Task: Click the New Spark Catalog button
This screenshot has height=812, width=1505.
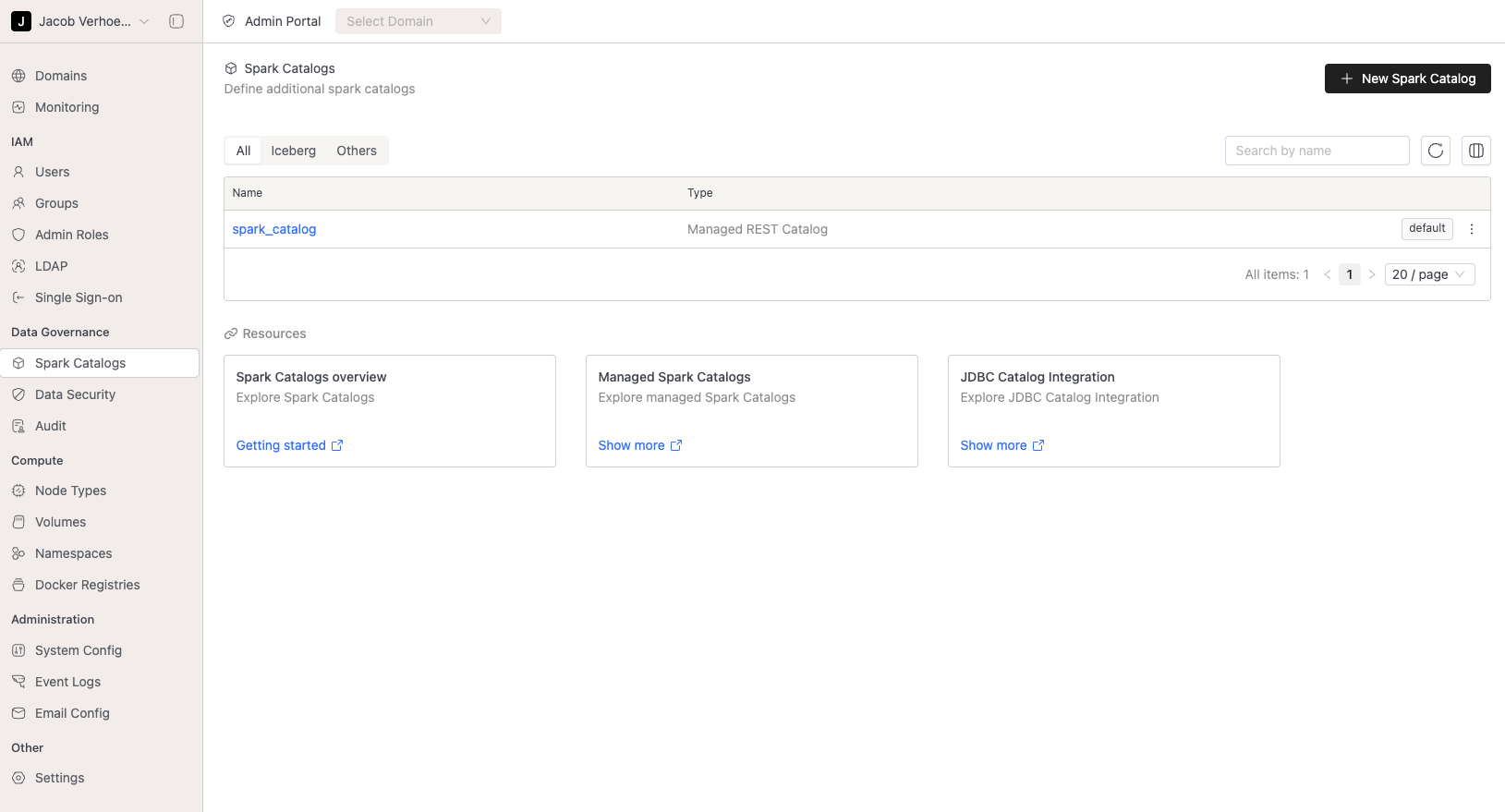Action: pyautogui.click(x=1407, y=79)
